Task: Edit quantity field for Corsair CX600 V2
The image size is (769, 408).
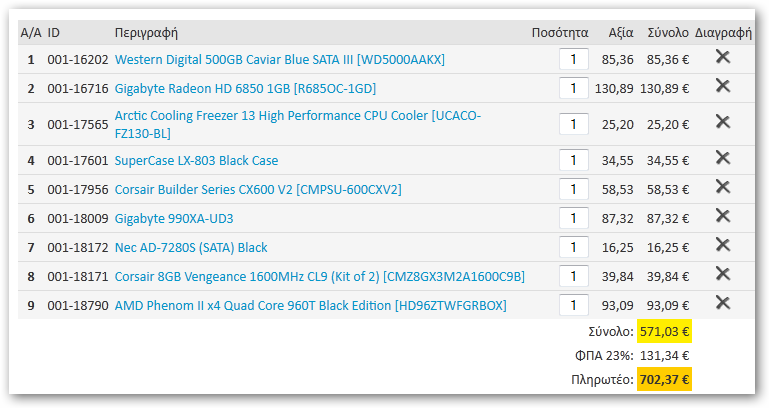Action: coord(573,189)
